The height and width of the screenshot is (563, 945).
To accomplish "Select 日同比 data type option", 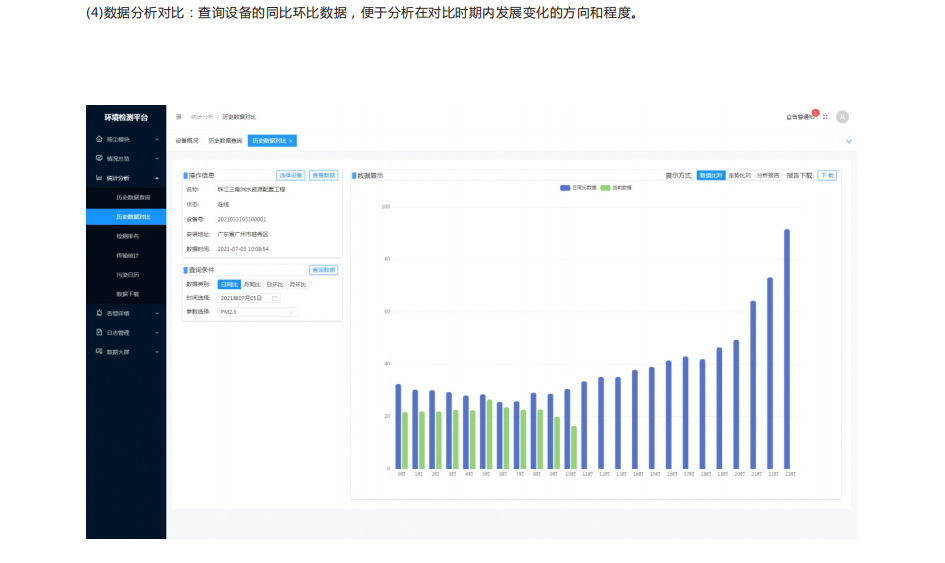I will (x=229, y=285).
